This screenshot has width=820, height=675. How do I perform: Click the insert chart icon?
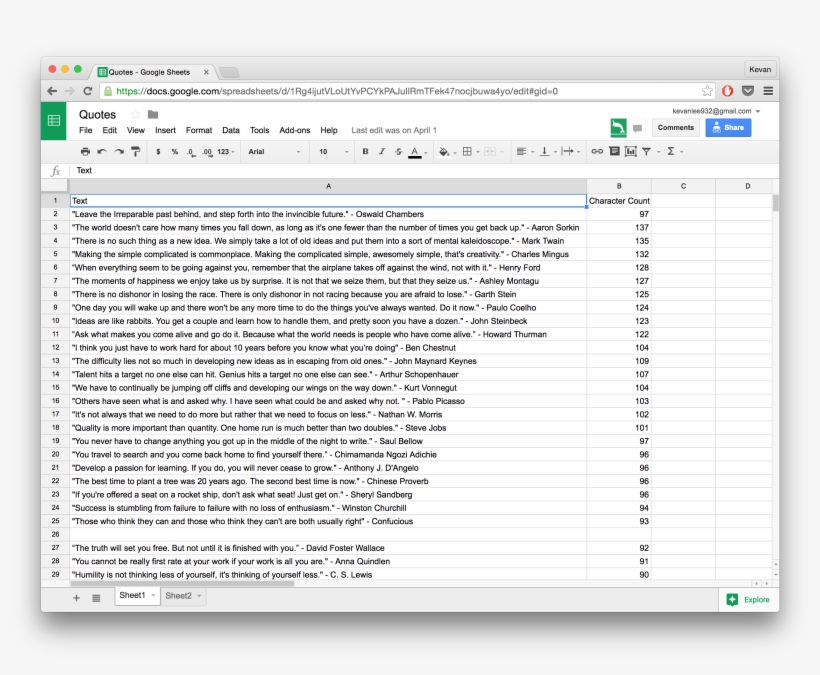[630, 152]
